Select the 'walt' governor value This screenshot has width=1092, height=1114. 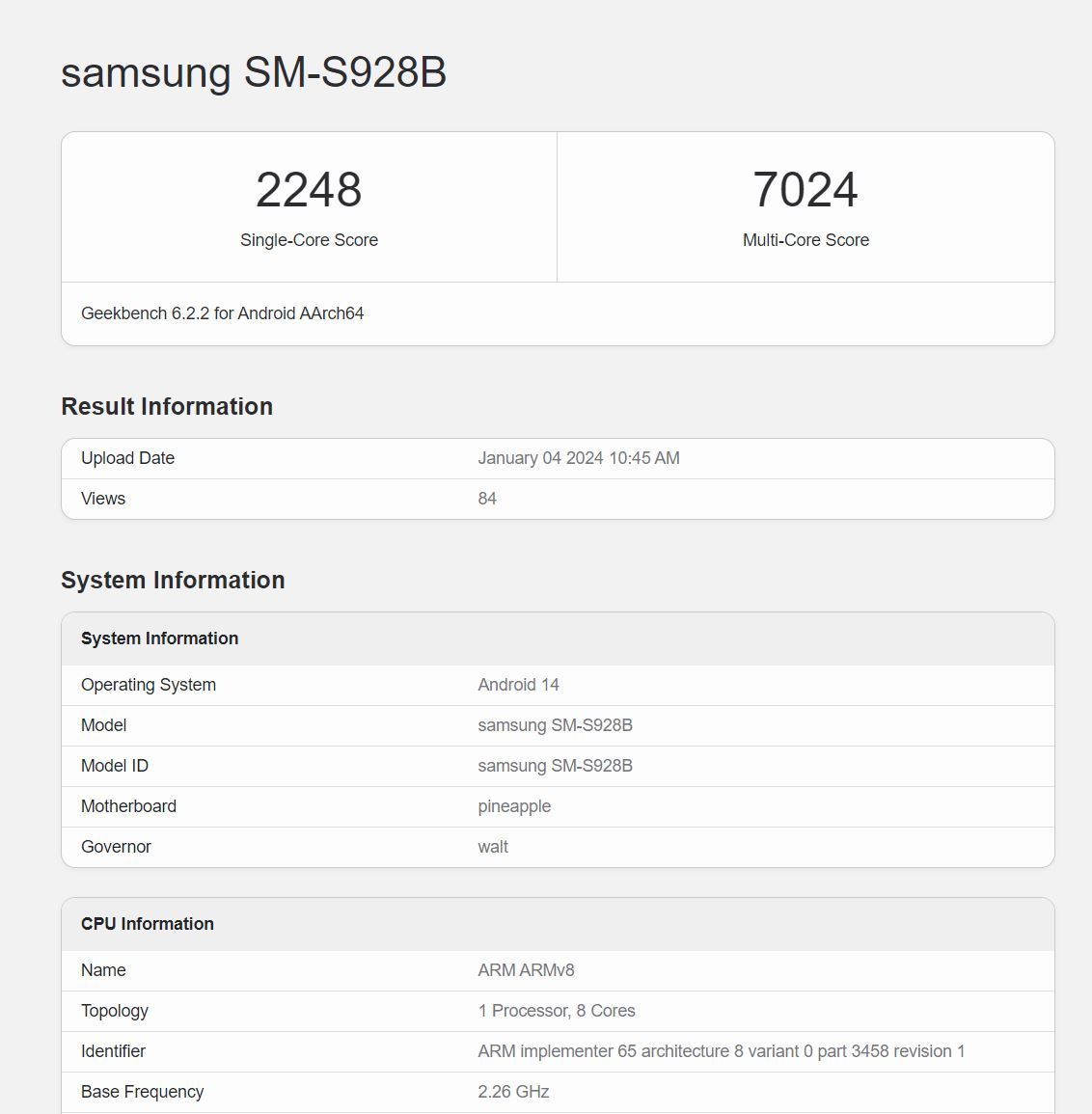(x=493, y=847)
